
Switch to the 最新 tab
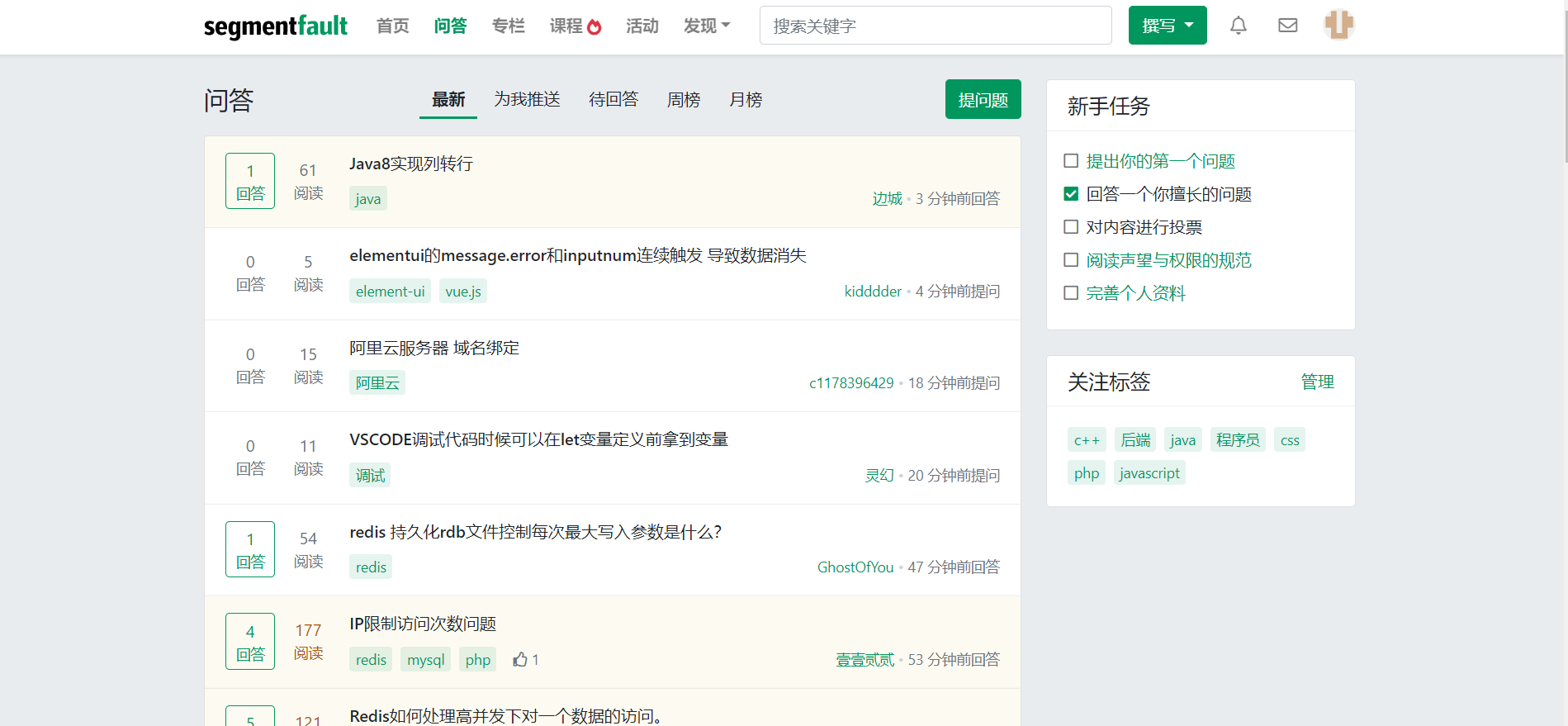click(448, 100)
